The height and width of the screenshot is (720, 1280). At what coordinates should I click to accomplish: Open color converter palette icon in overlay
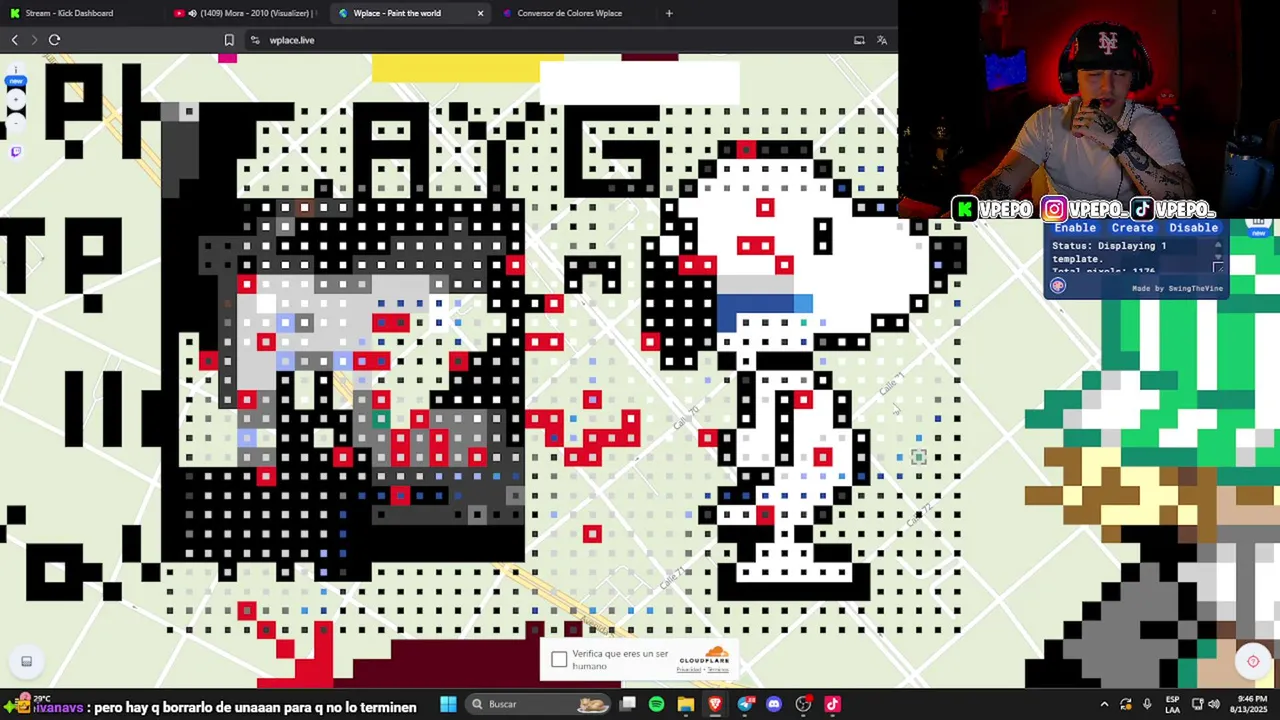point(1058,286)
